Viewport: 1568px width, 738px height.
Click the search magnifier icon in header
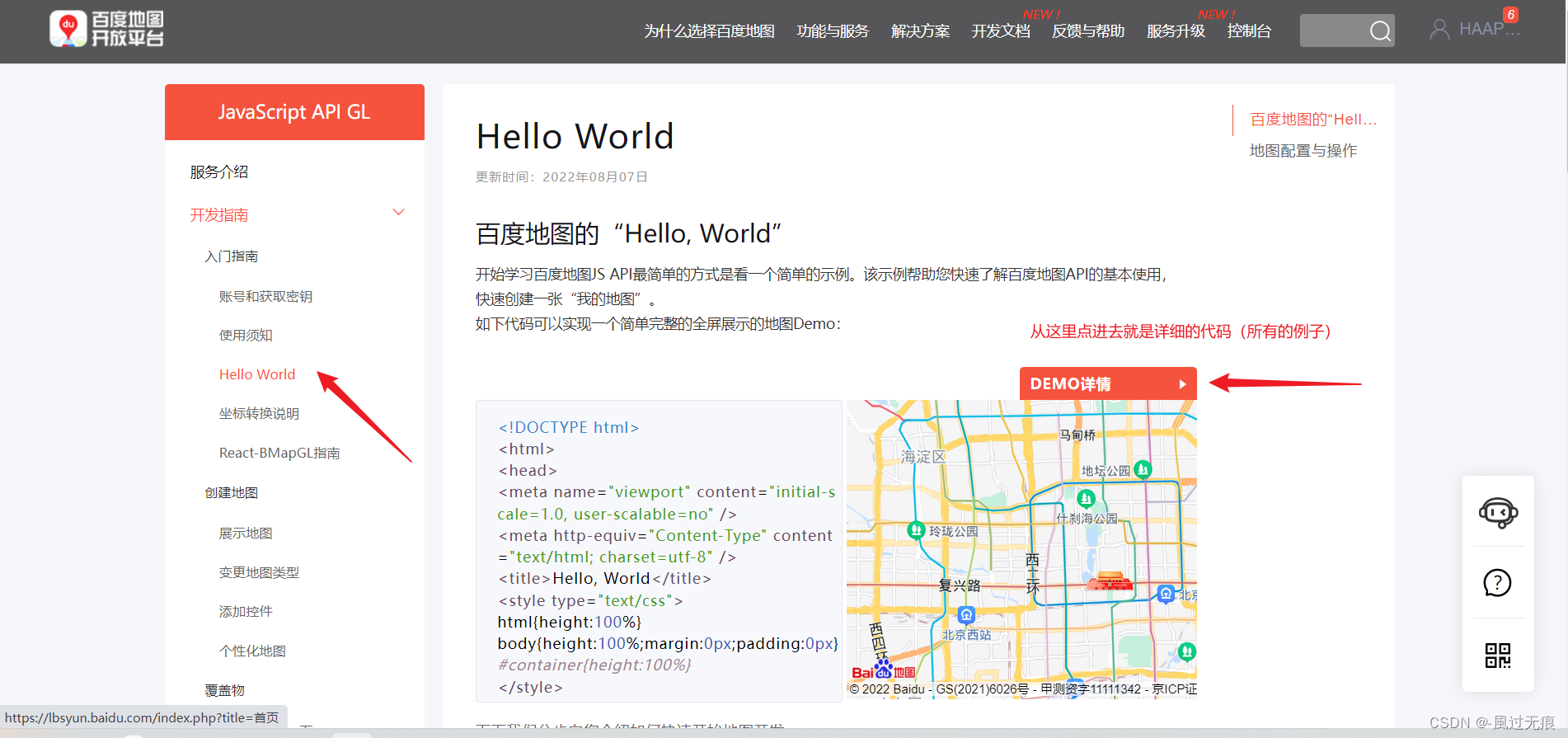tap(1380, 31)
